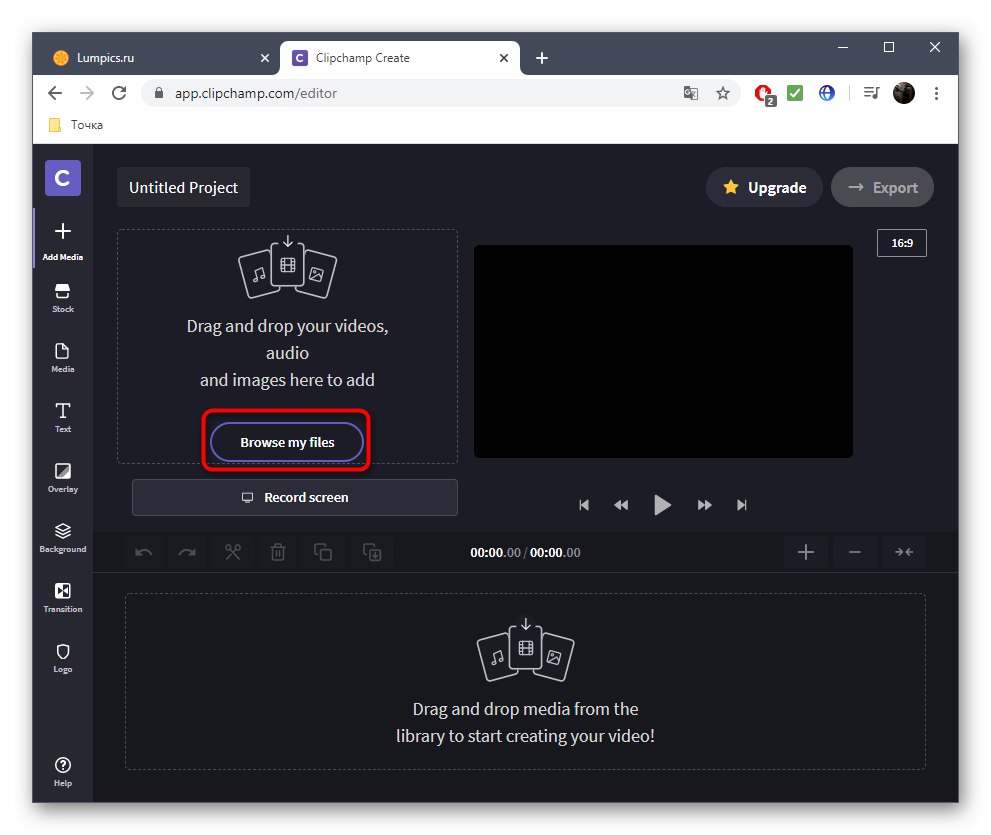
Task: Redo the last action
Action: coord(187,552)
